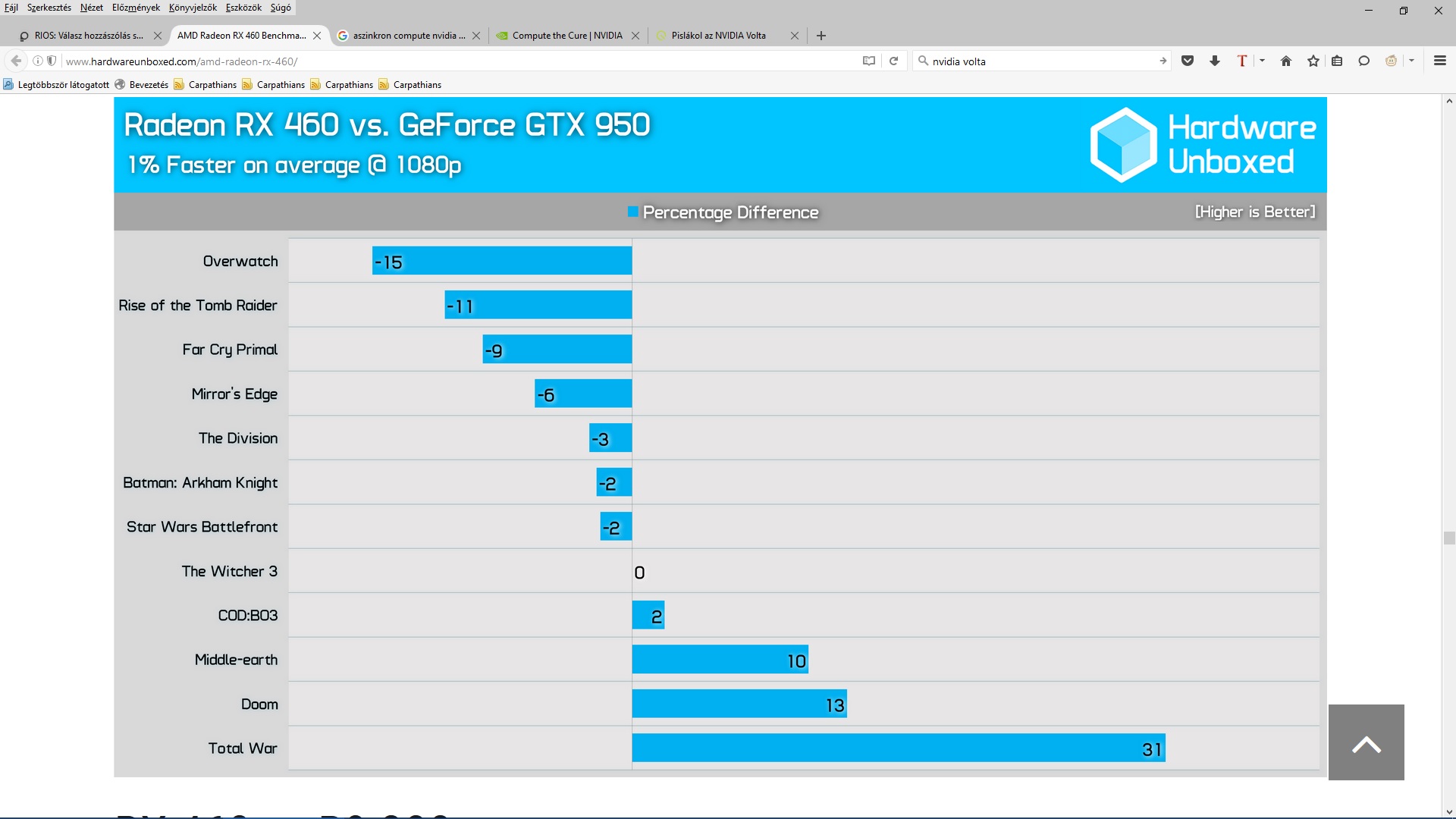The height and width of the screenshot is (819, 1456).
Task: Click the 'Star Wars Battlefront' label
Action: (202, 526)
